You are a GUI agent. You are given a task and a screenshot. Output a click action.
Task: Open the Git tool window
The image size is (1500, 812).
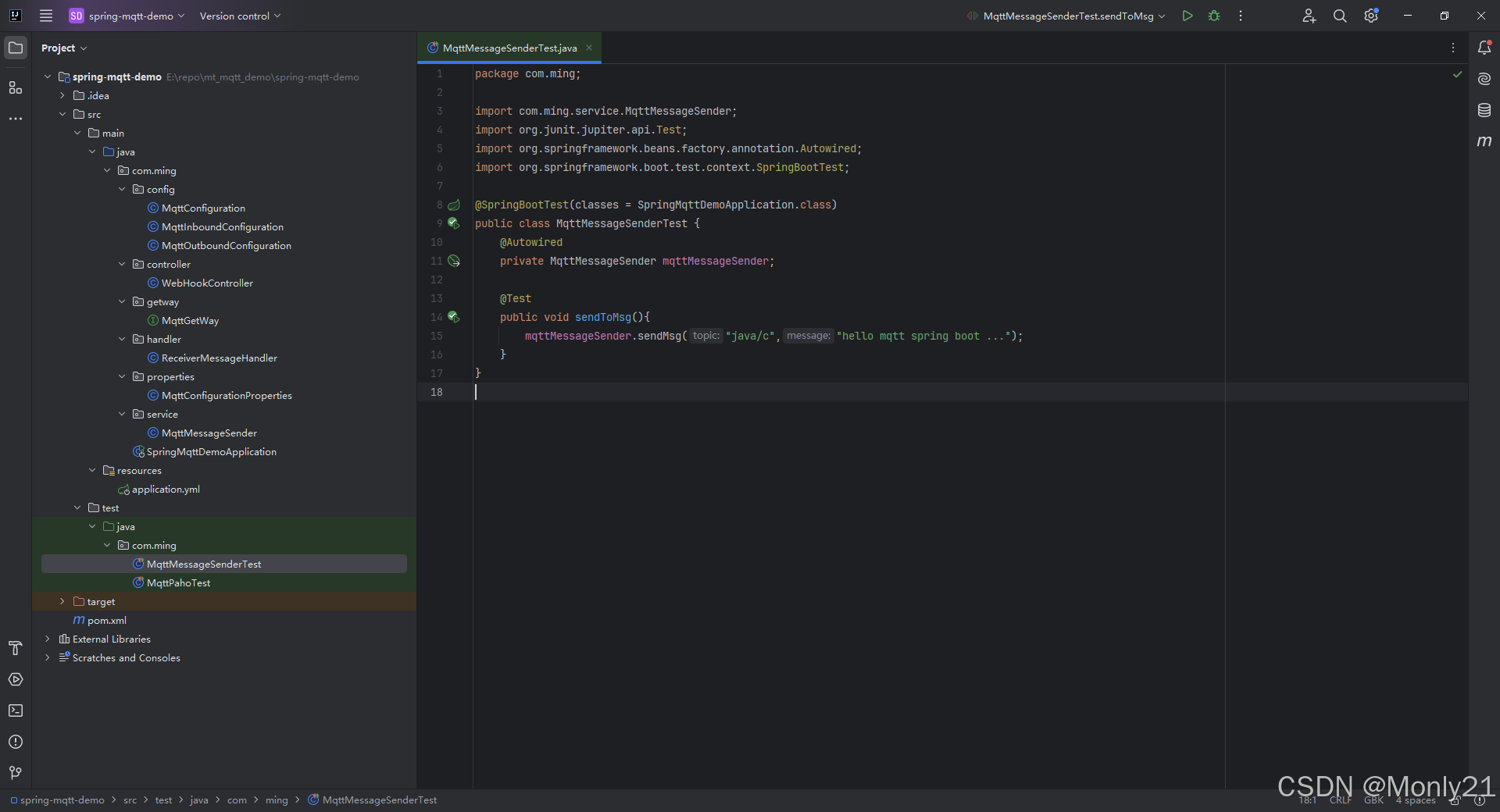tap(16, 773)
